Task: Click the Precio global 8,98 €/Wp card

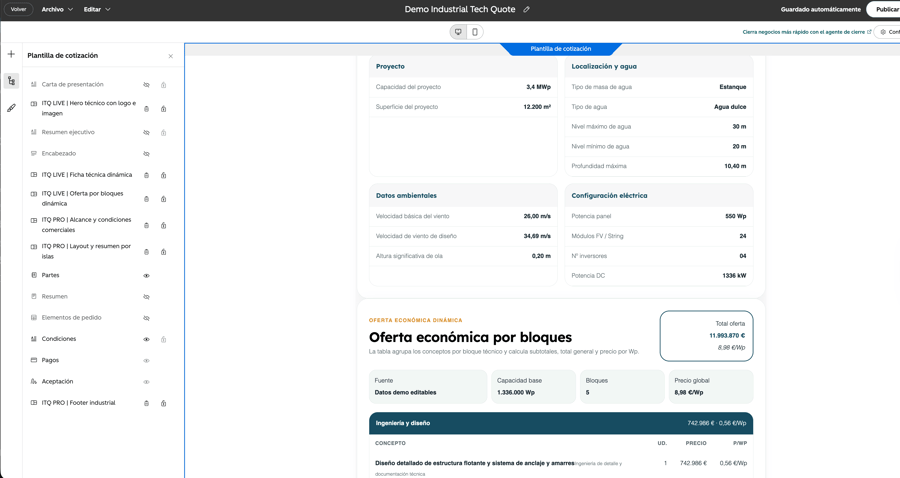Action: point(711,386)
